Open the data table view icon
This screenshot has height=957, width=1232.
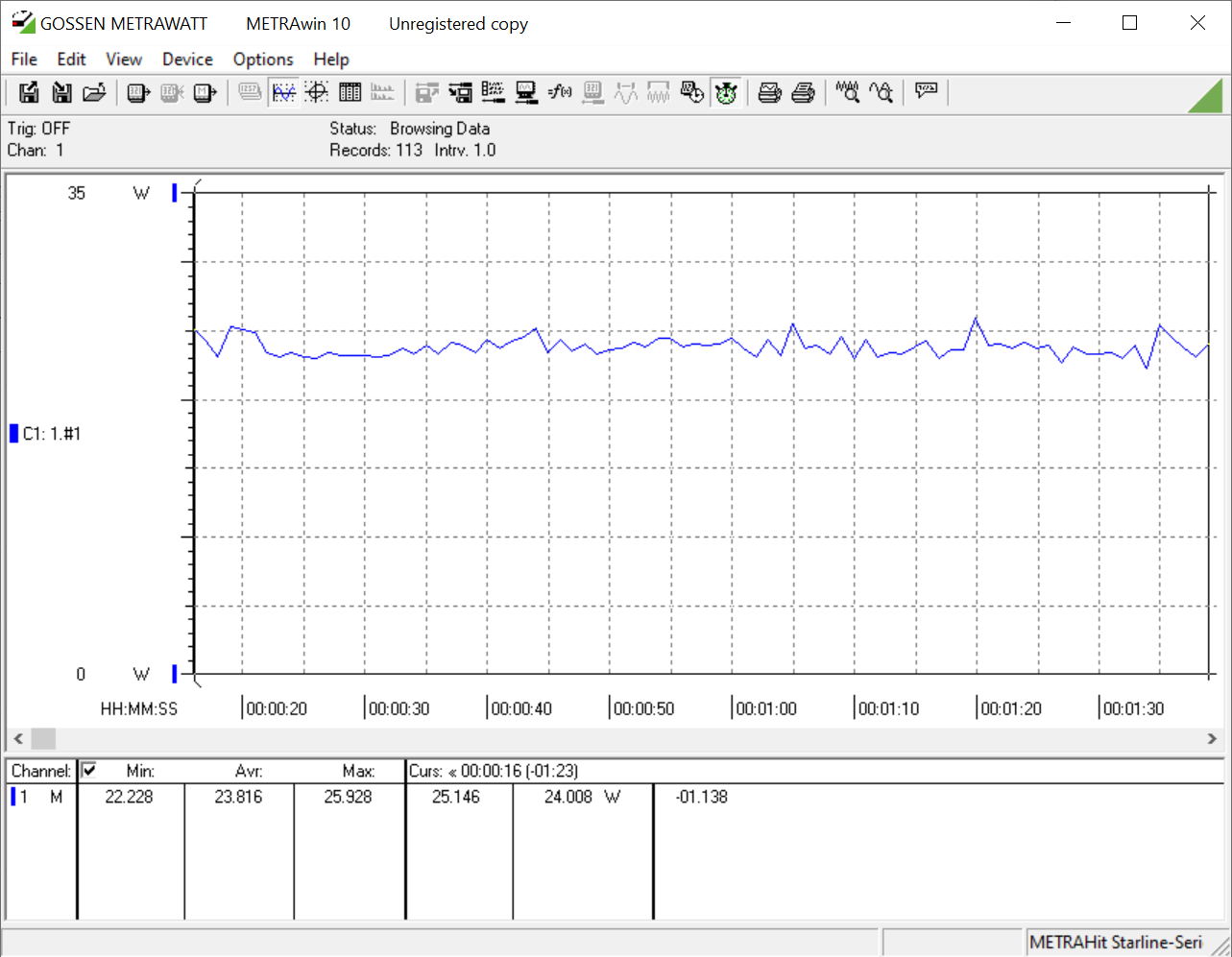point(350,92)
